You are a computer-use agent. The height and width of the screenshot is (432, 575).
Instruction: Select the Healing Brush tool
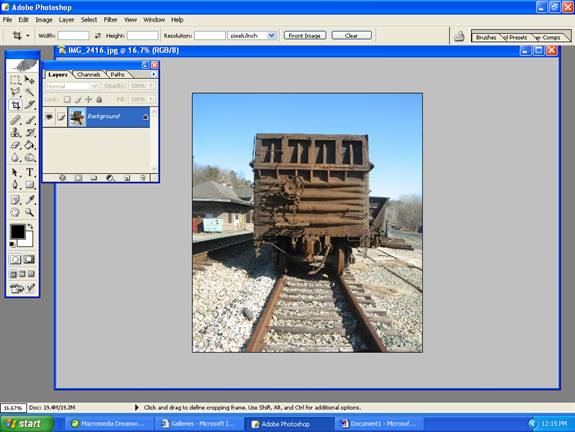pos(15,120)
